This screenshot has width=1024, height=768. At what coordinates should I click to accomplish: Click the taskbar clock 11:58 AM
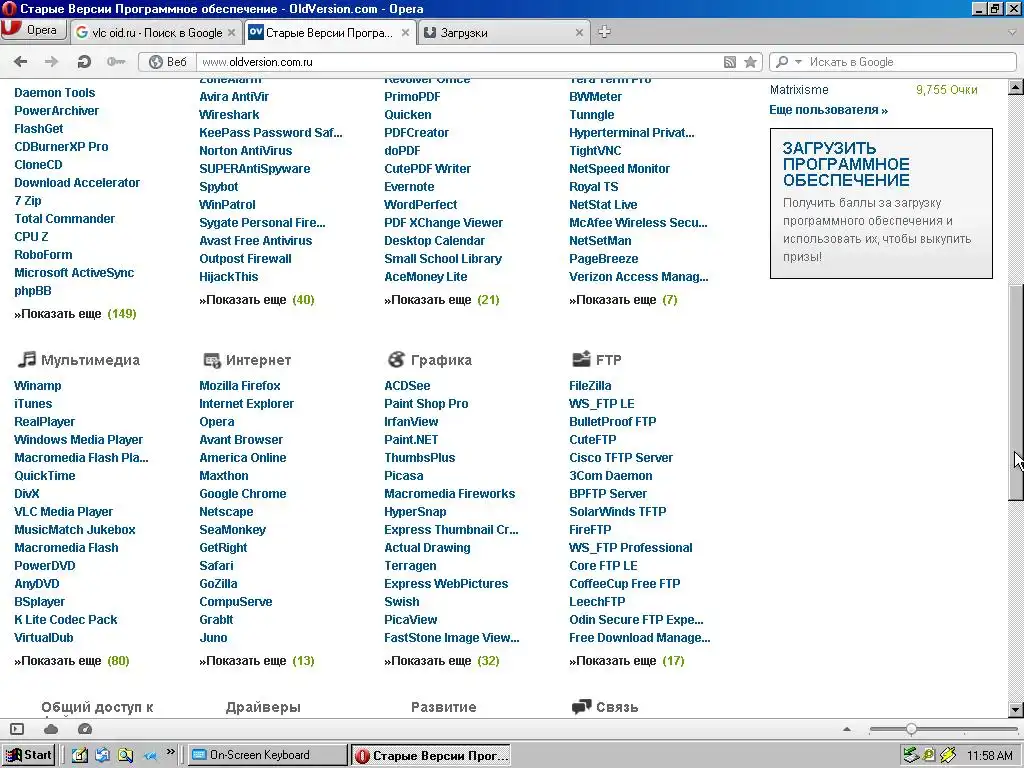tap(989, 756)
